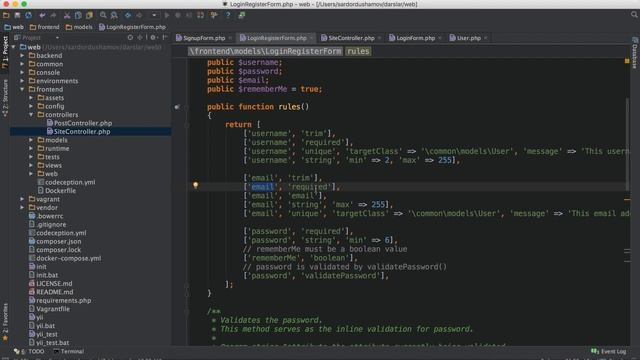Click \frontend\models\LoginRegisterForm breadcrumb in editor
640x360 pixels.
pyautogui.click(x=265, y=51)
